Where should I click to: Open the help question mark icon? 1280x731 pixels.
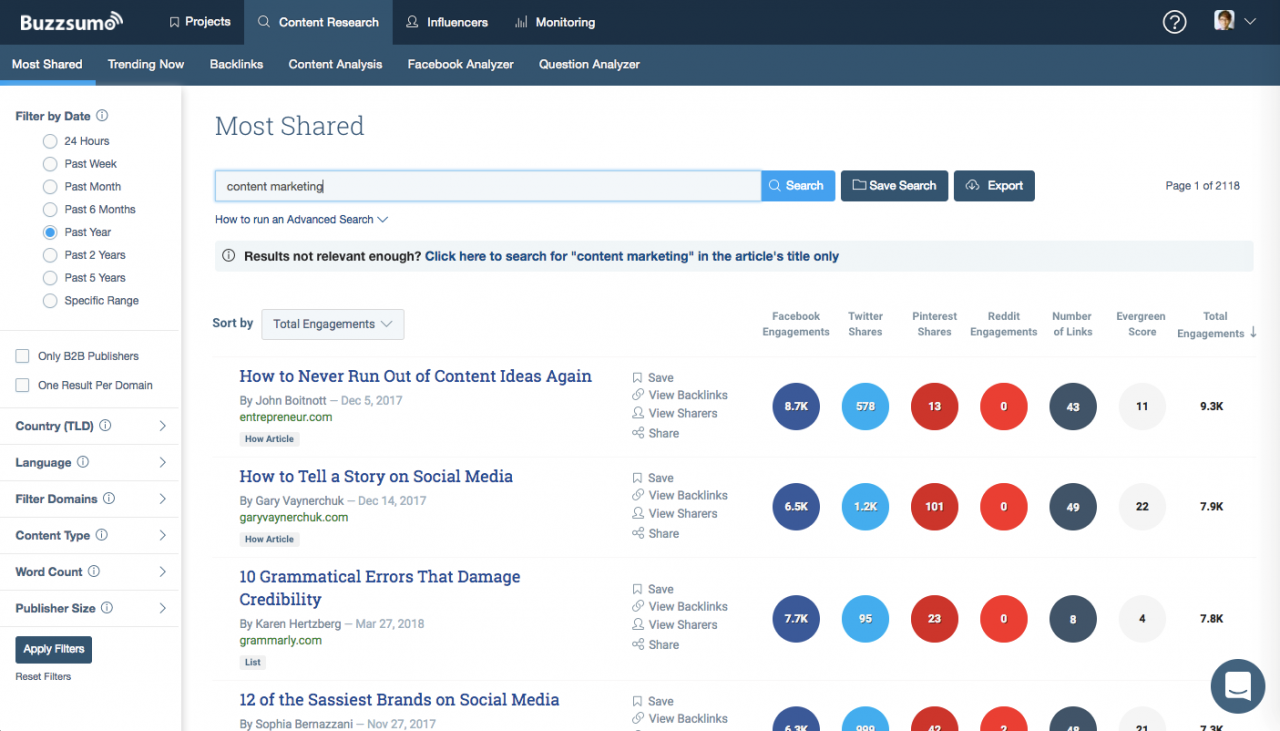pos(1176,22)
